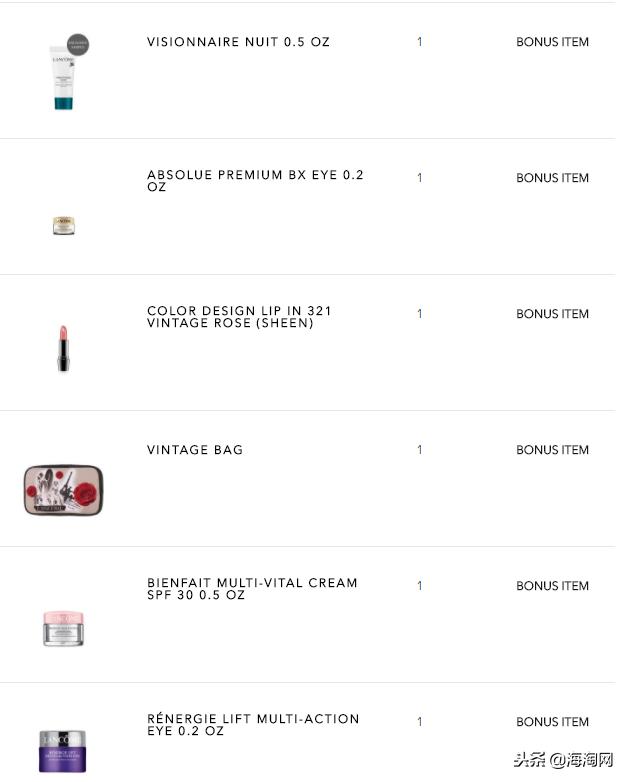Click quantity 1 for Color Design Lip

(420, 314)
